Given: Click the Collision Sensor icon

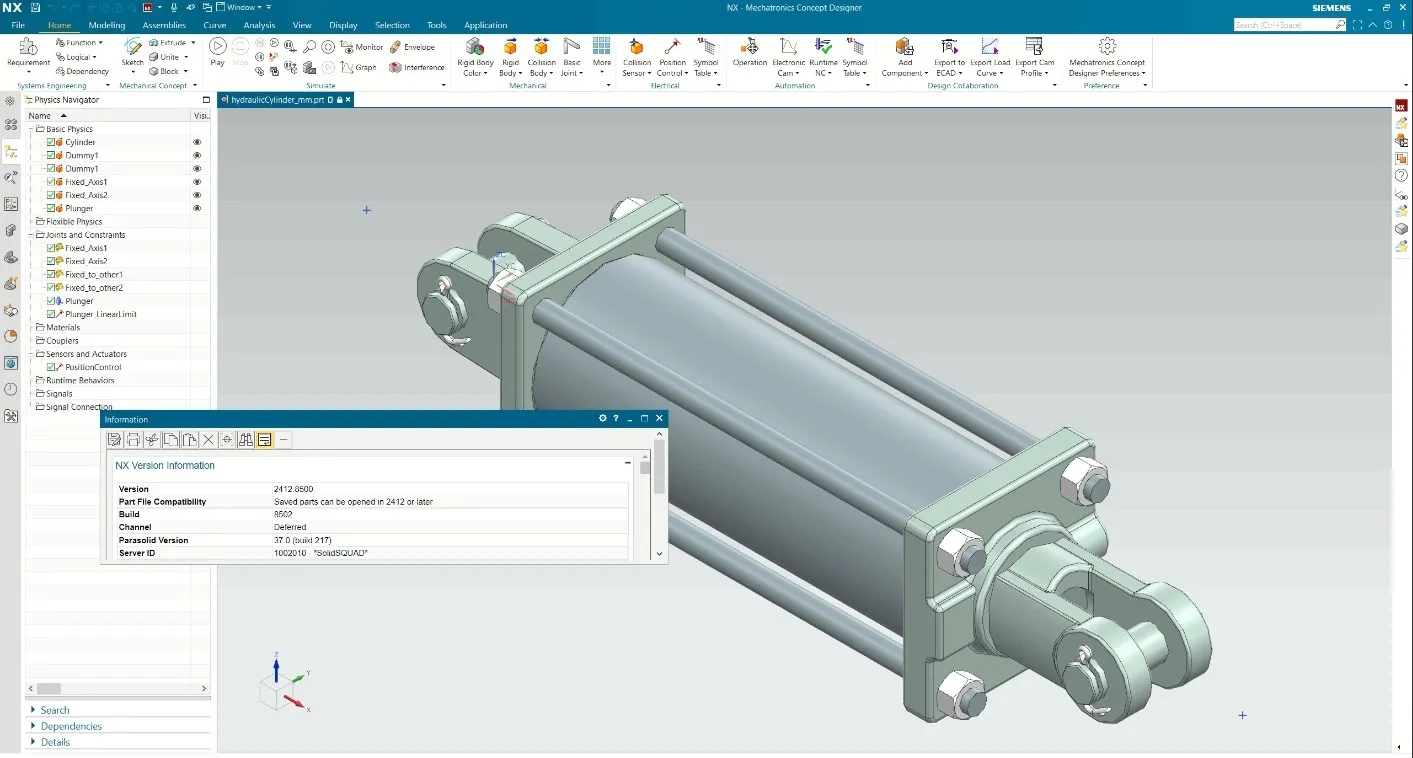Looking at the screenshot, I should point(636,47).
